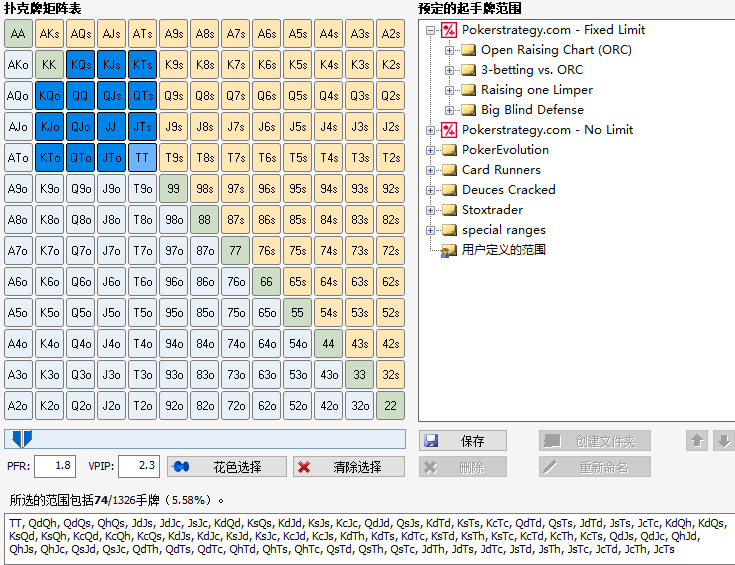This screenshot has width=735, height=565.
Task: Expand the Open Raising Chart (ORC) folder
Action: 449,50
